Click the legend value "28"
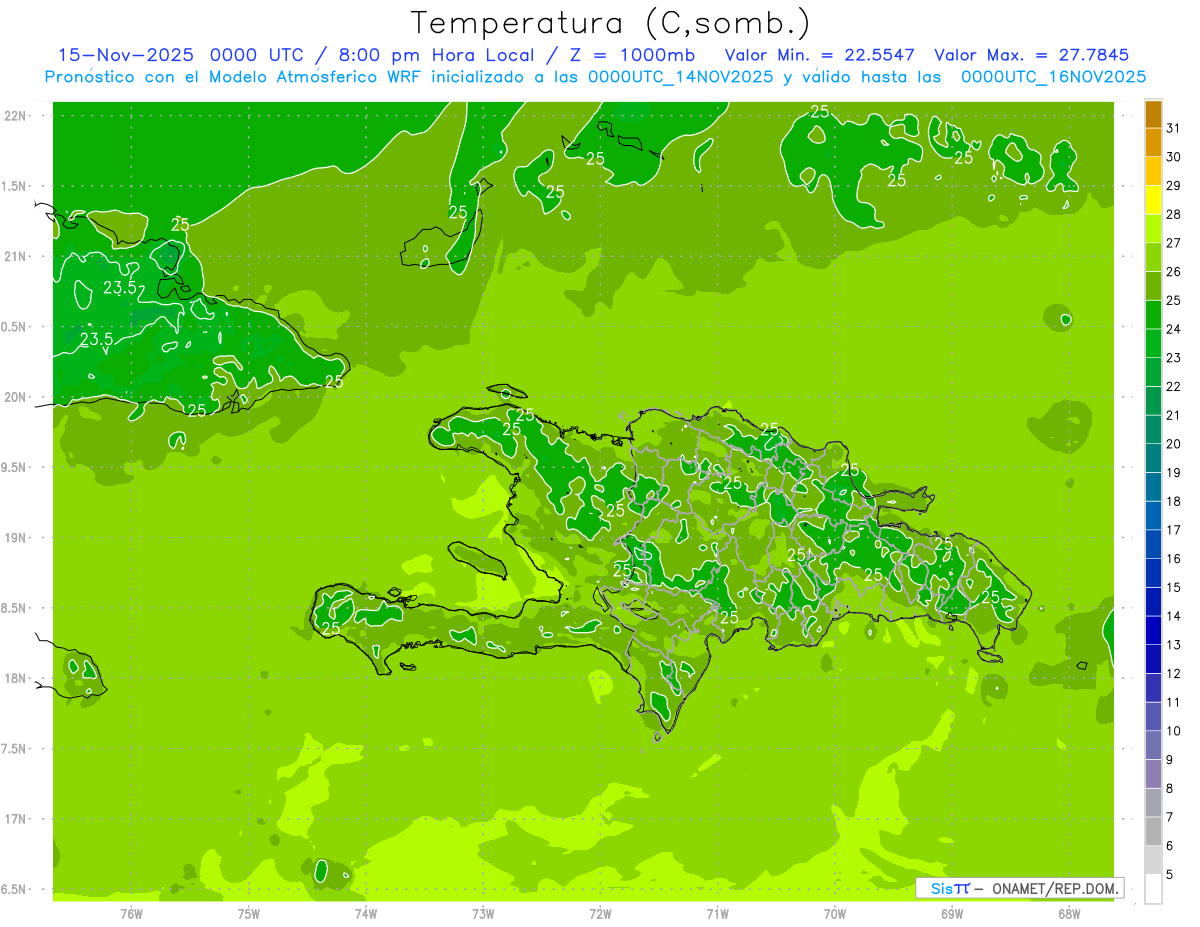 (1174, 214)
